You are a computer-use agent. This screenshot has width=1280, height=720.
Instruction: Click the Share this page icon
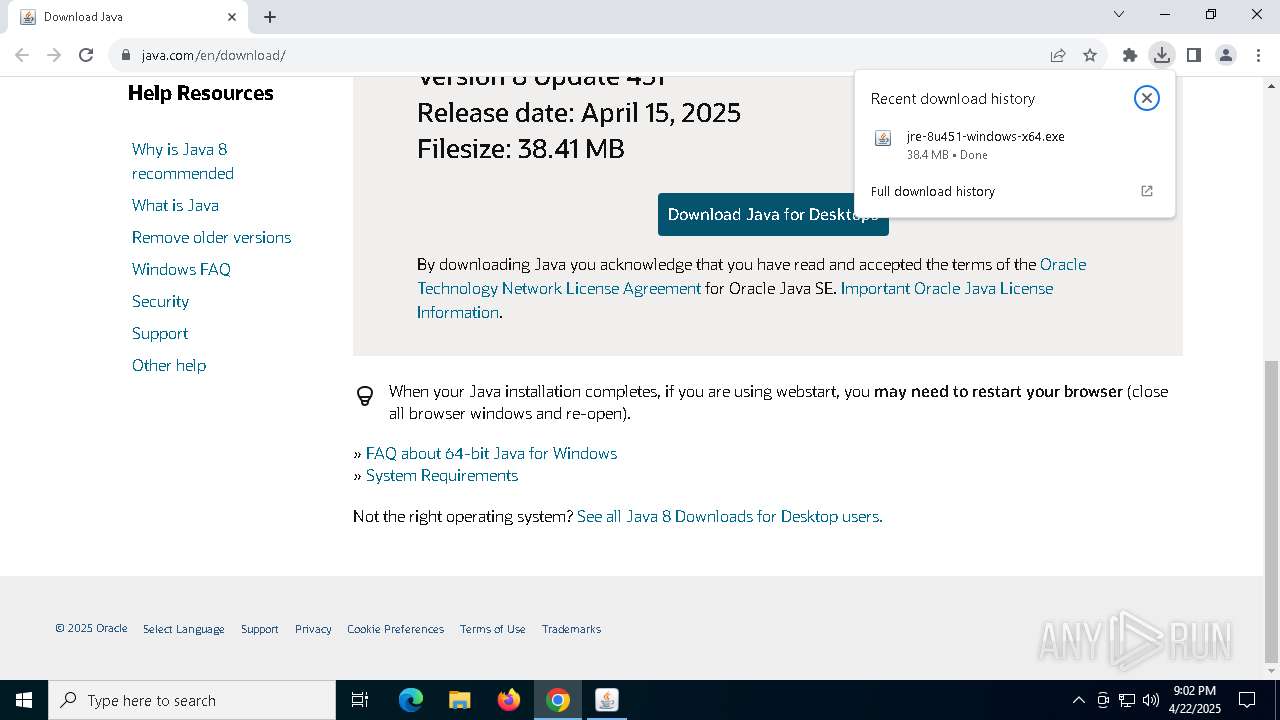(1058, 55)
